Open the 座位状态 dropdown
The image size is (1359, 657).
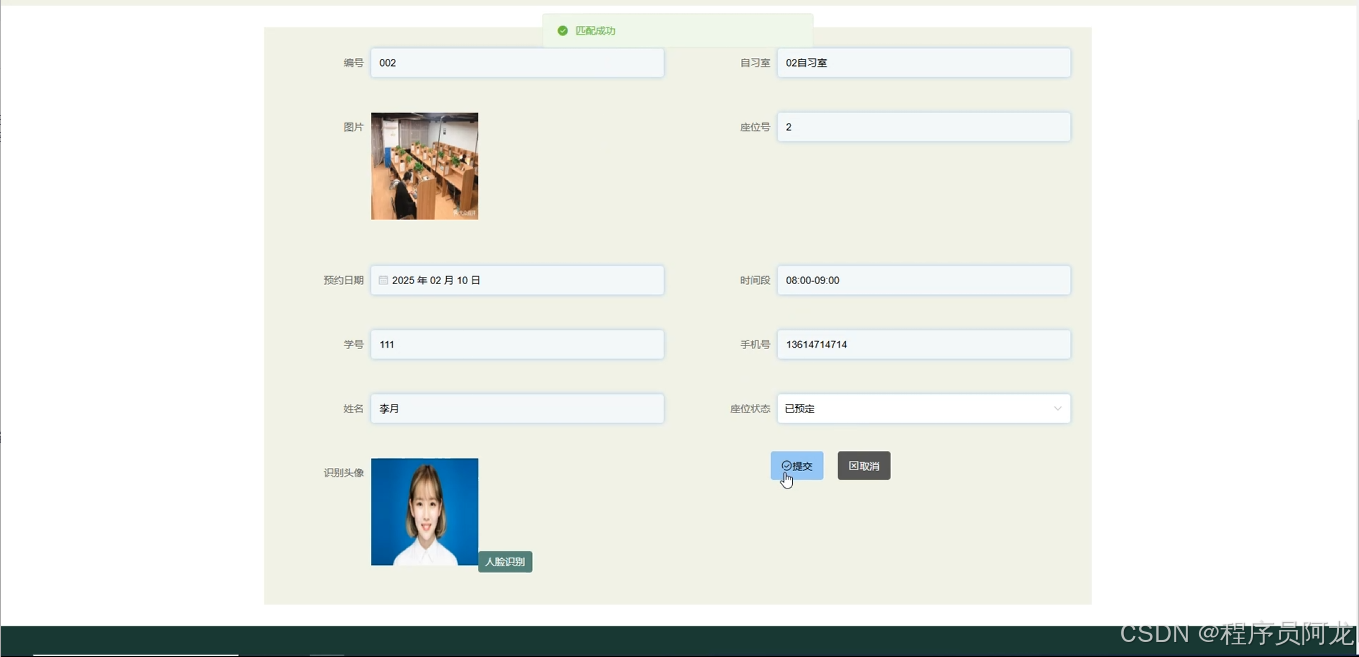pyautogui.click(x=924, y=408)
